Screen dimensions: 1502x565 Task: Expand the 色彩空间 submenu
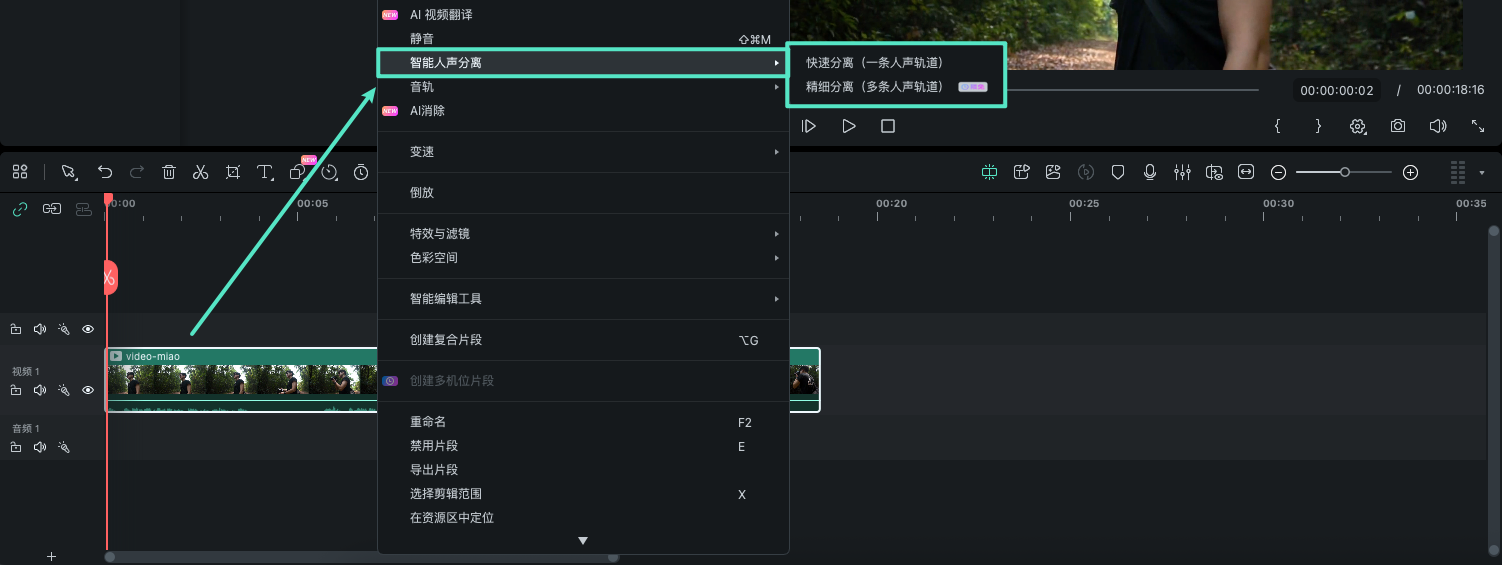[x=582, y=258]
